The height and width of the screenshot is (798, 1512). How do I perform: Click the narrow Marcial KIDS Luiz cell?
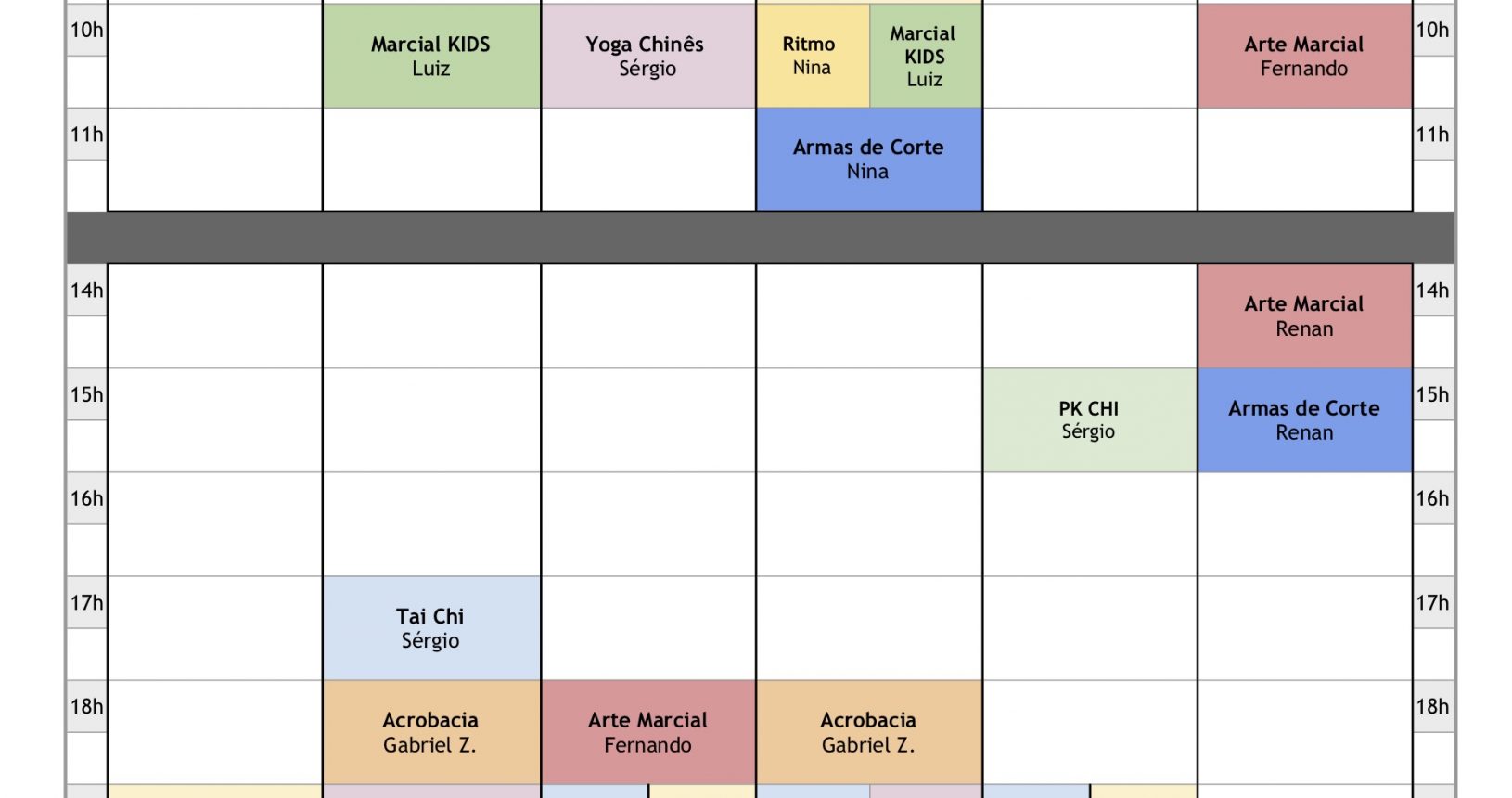[926, 56]
